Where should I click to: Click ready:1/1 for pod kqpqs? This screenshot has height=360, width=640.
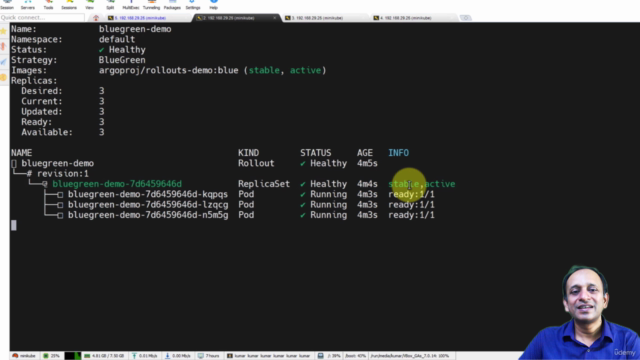point(411,194)
